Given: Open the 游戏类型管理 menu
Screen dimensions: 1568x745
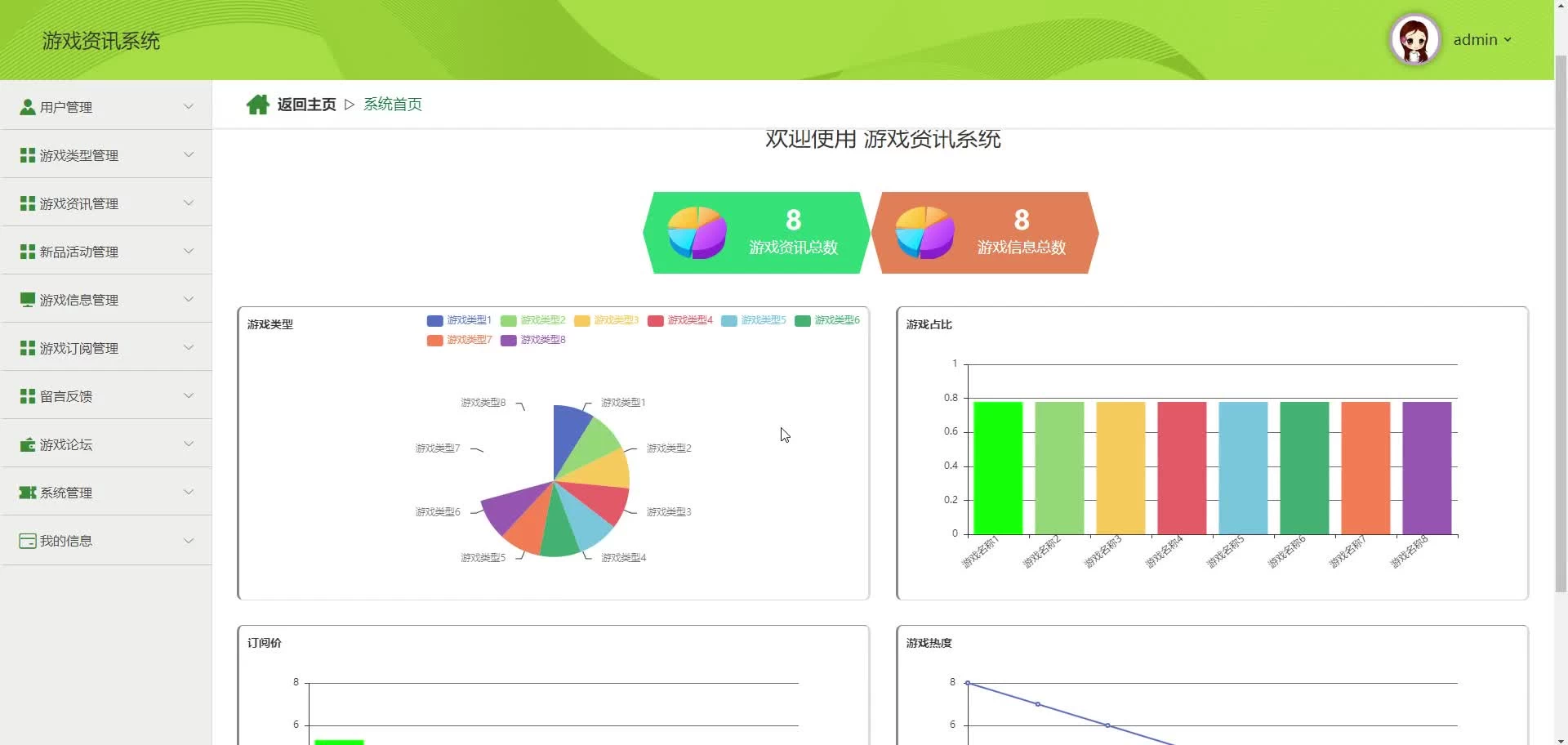Looking at the screenshot, I should [106, 154].
